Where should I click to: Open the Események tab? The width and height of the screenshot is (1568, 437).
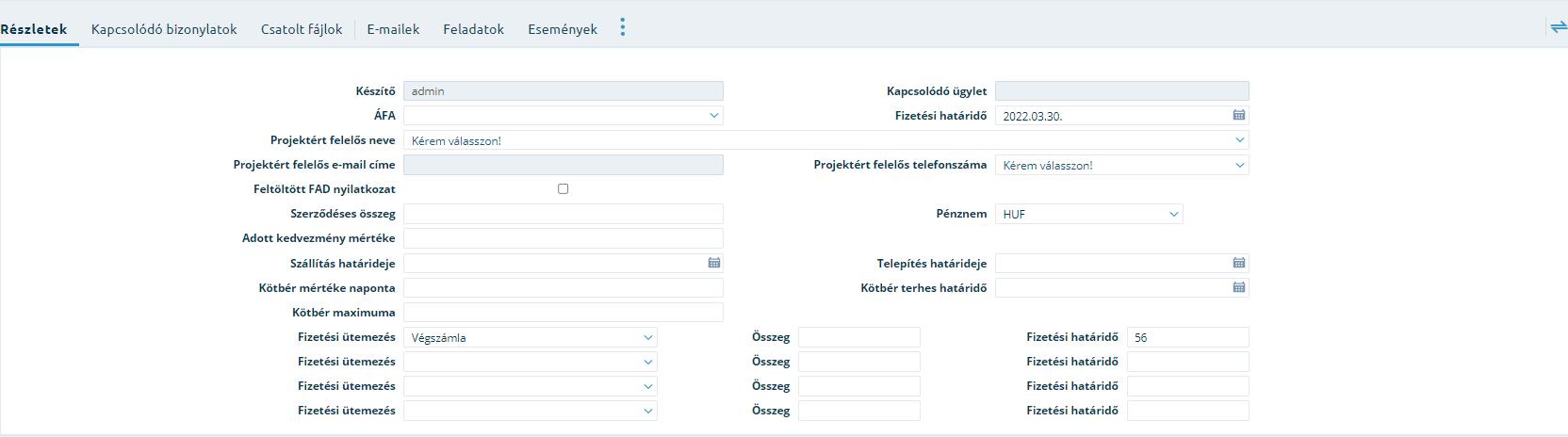(x=563, y=29)
